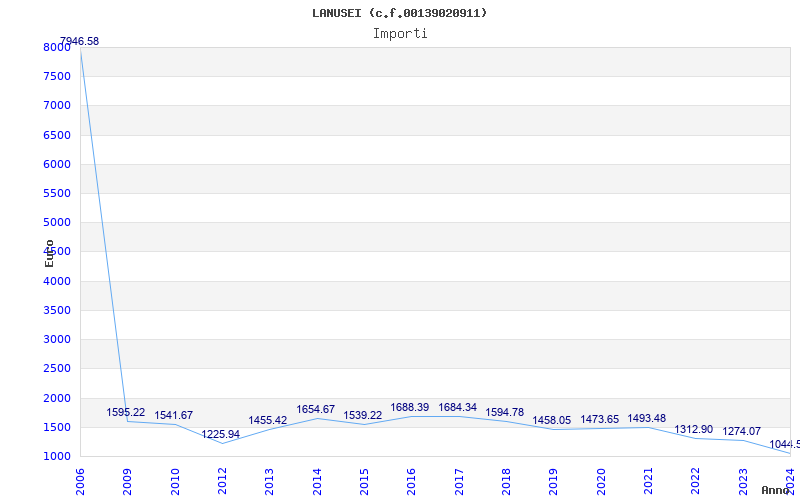Select the x-axis year 2015

tap(364, 482)
